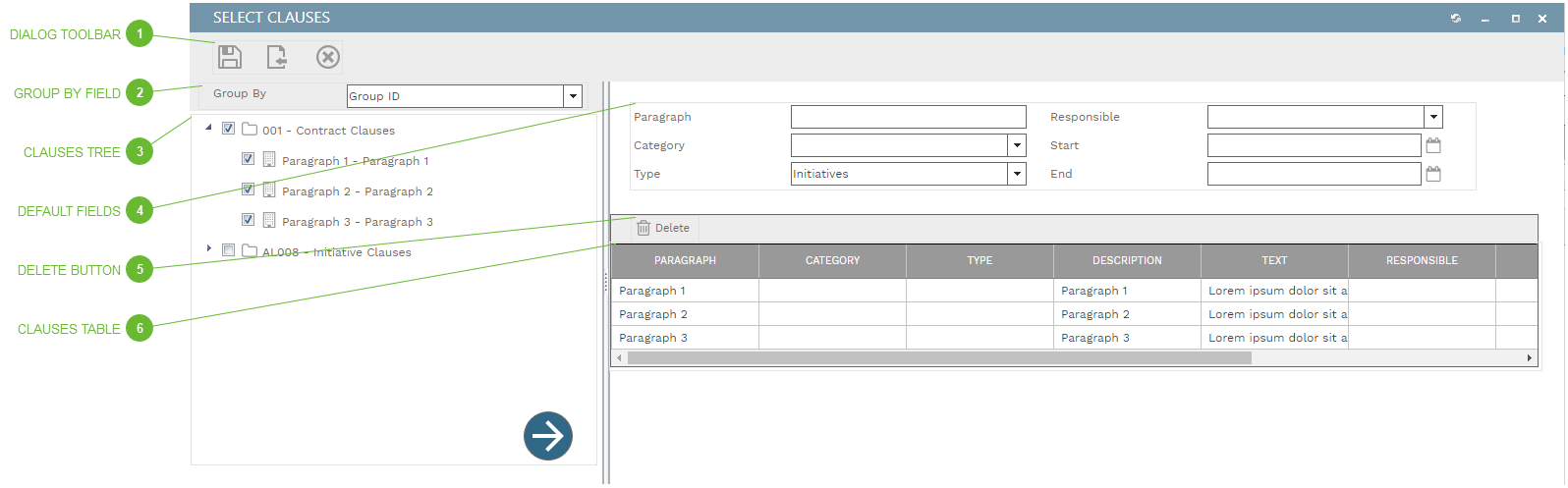1568x488 pixels.
Task: Open the Start date calendar picker
Action: click(x=1433, y=145)
